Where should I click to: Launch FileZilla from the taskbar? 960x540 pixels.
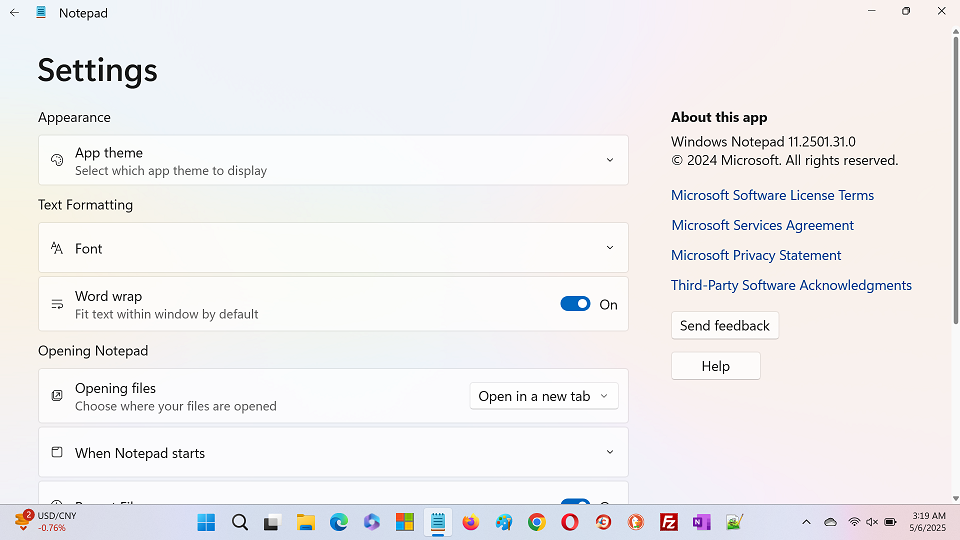click(x=669, y=522)
